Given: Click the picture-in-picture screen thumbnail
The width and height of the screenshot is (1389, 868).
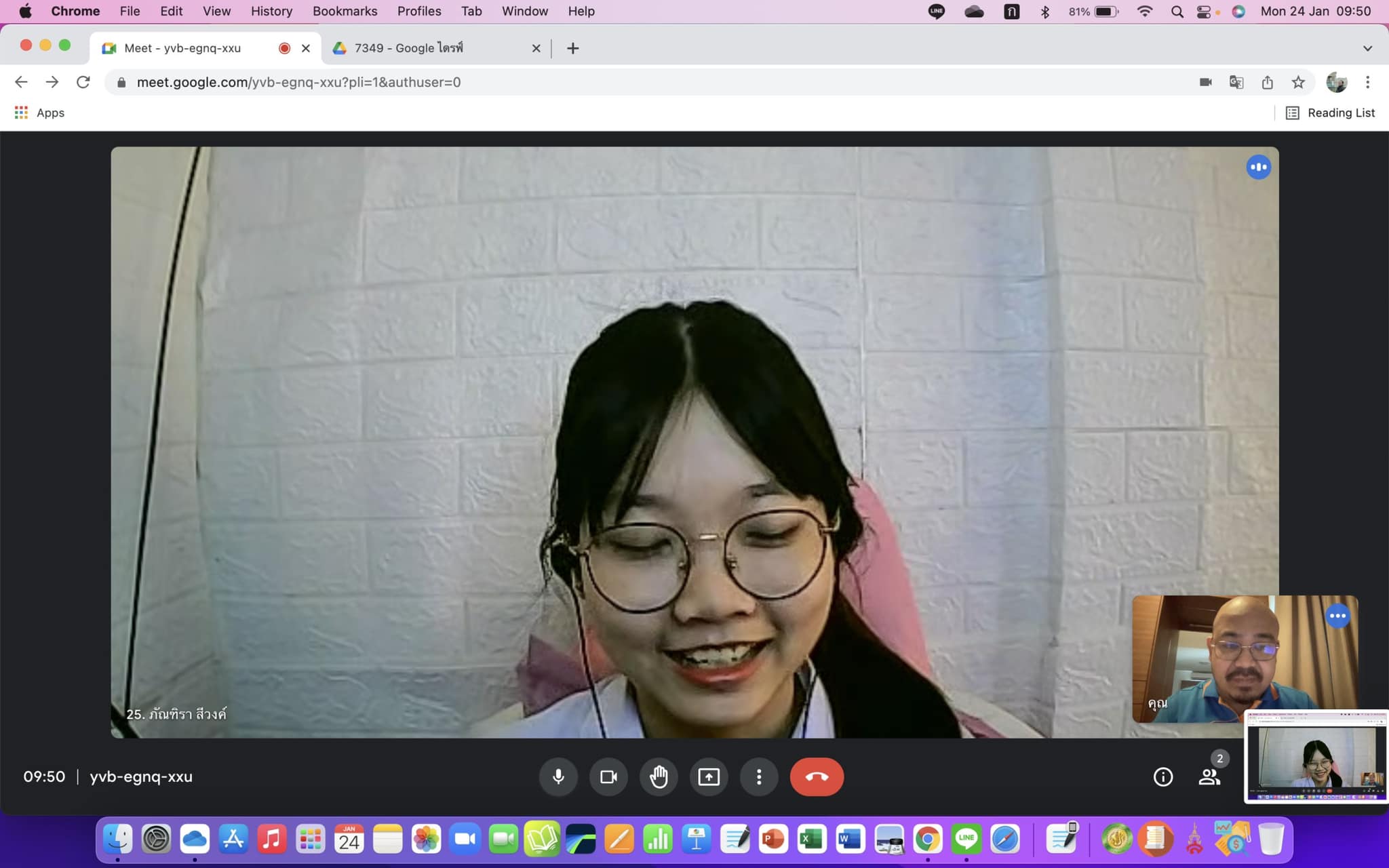Looking at the screenshot, I should coord(1316,757).
